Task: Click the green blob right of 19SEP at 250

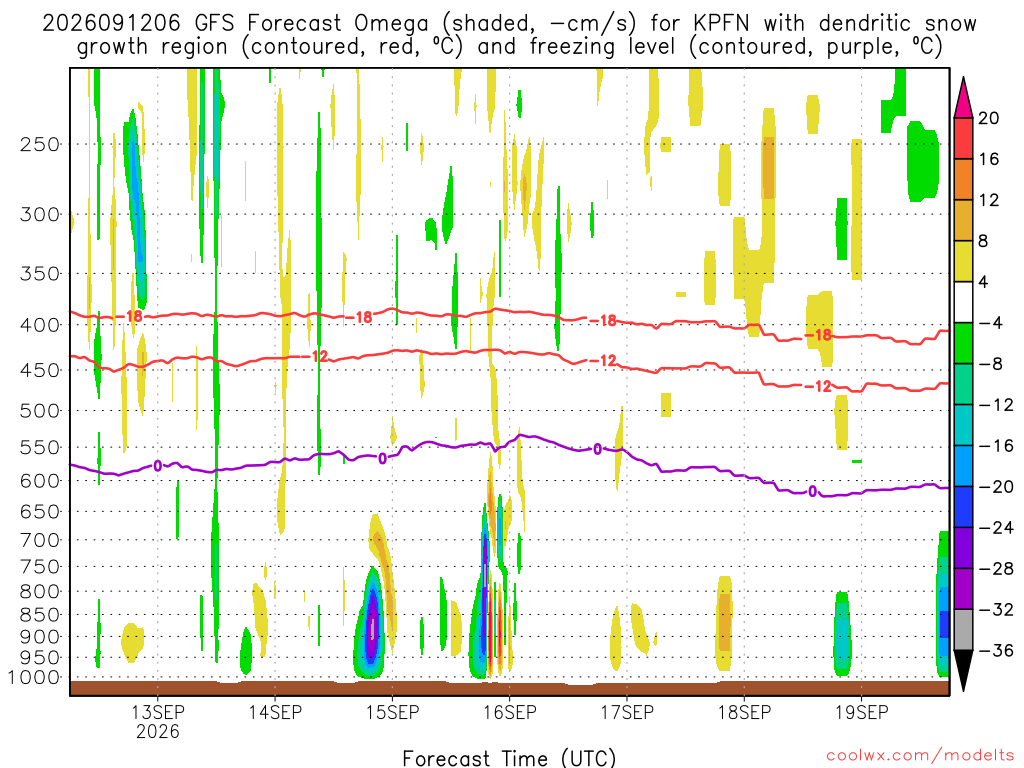Action: click(922, 161)
